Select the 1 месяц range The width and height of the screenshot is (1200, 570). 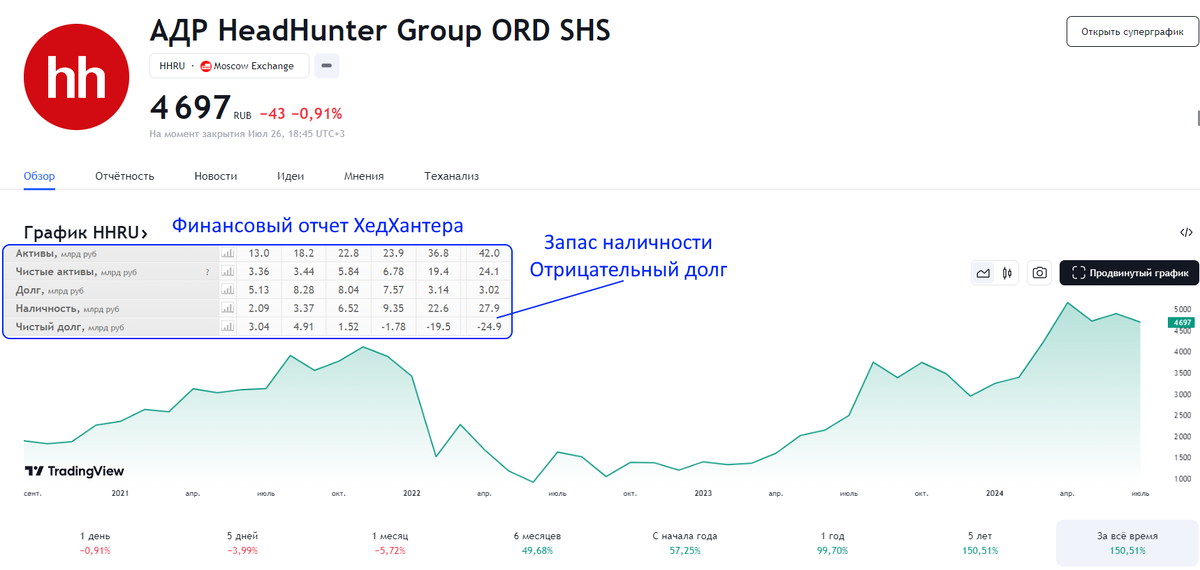[389, 543]
